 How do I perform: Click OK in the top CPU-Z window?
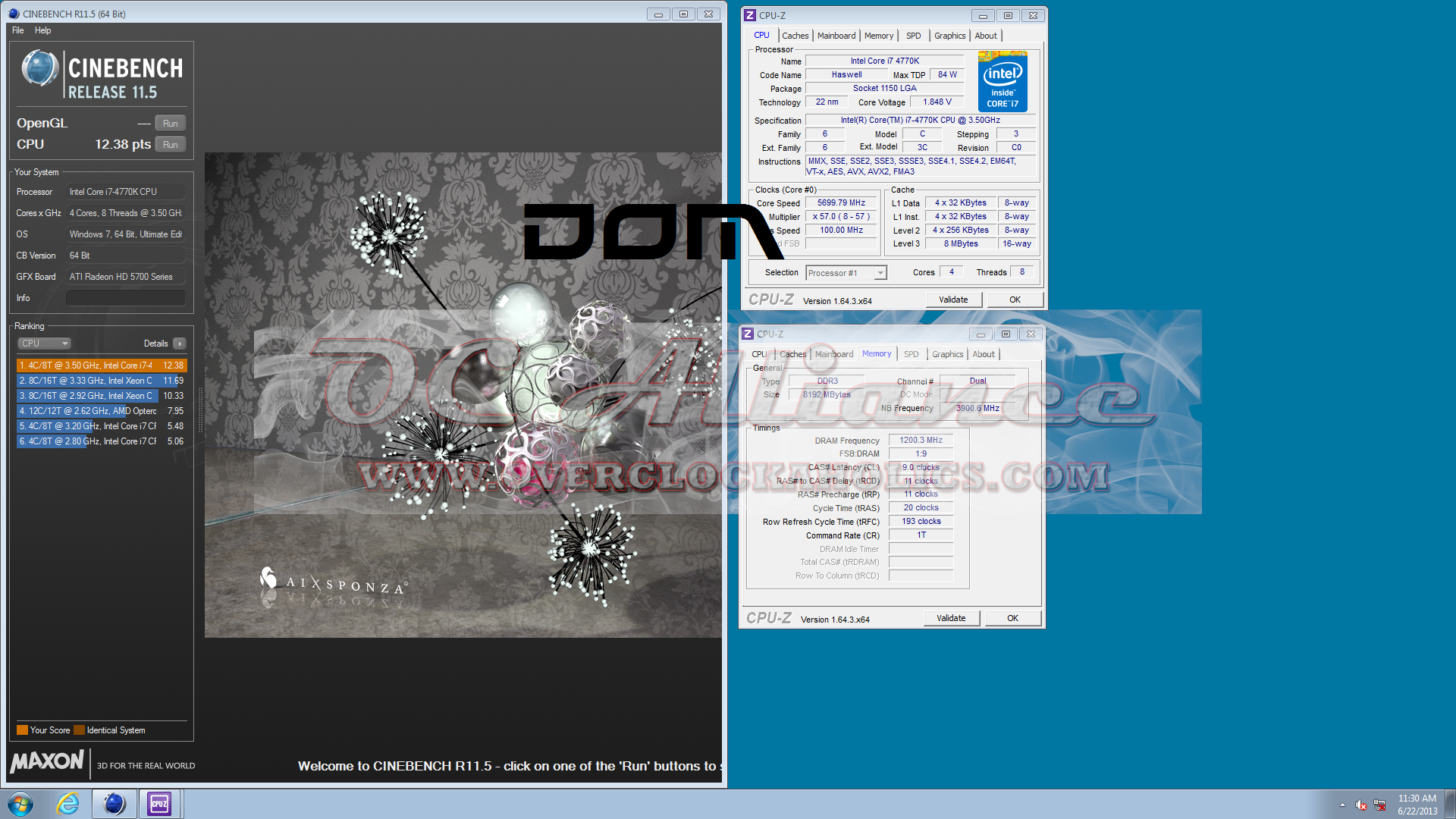click(x=1015, y=300)
